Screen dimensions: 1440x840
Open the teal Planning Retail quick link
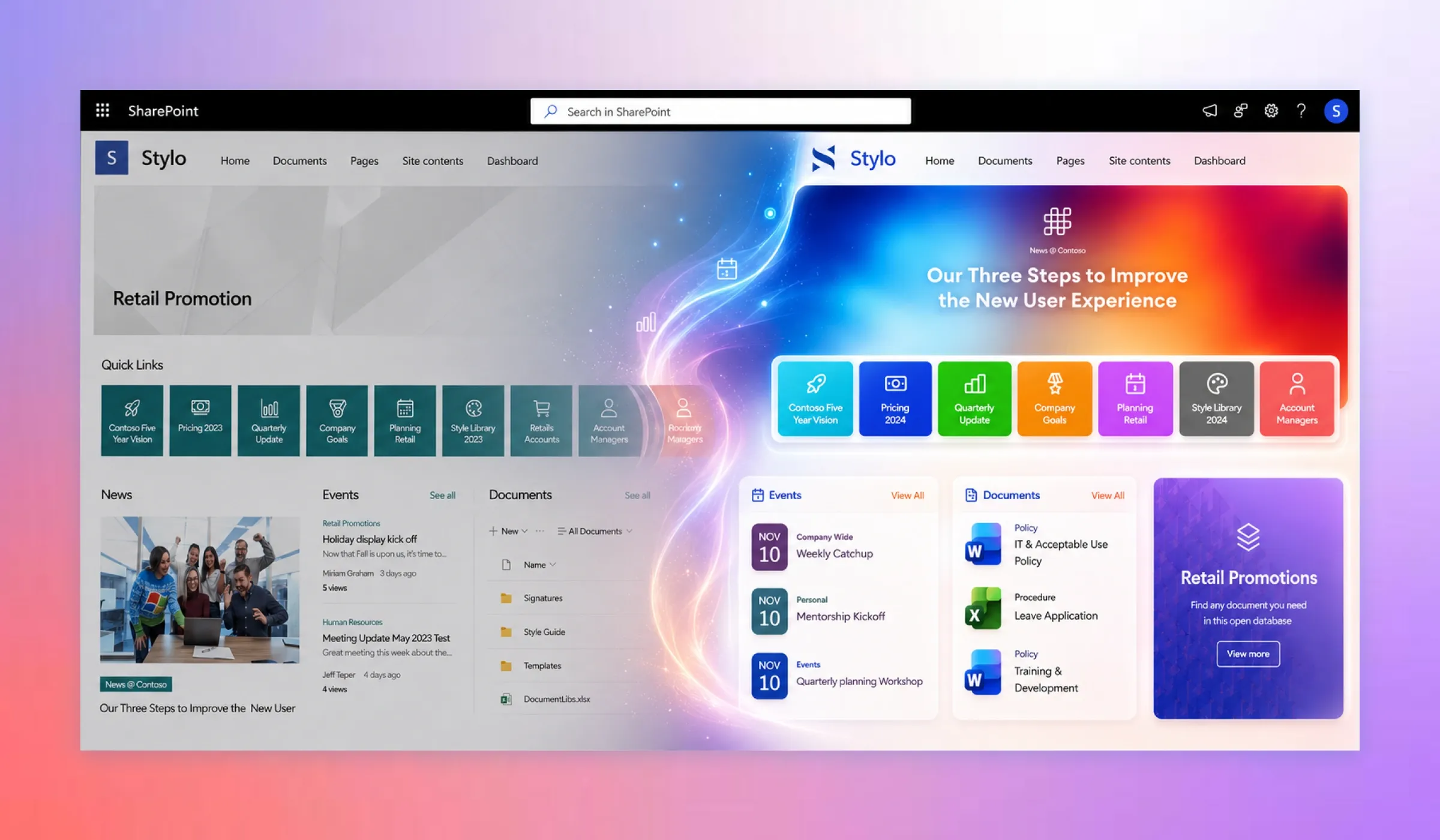pyautogui.click(x=405, y=421)
